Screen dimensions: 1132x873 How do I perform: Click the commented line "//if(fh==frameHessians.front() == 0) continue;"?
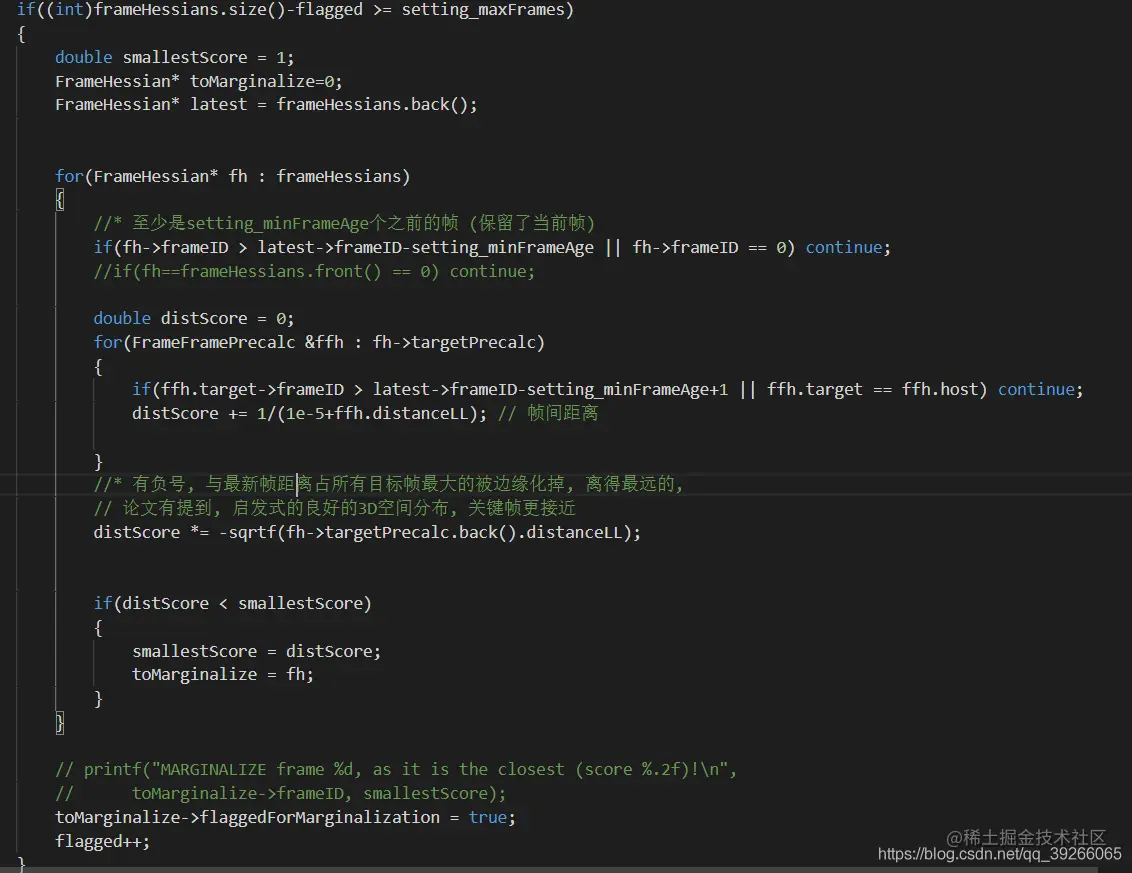(314, 272)
